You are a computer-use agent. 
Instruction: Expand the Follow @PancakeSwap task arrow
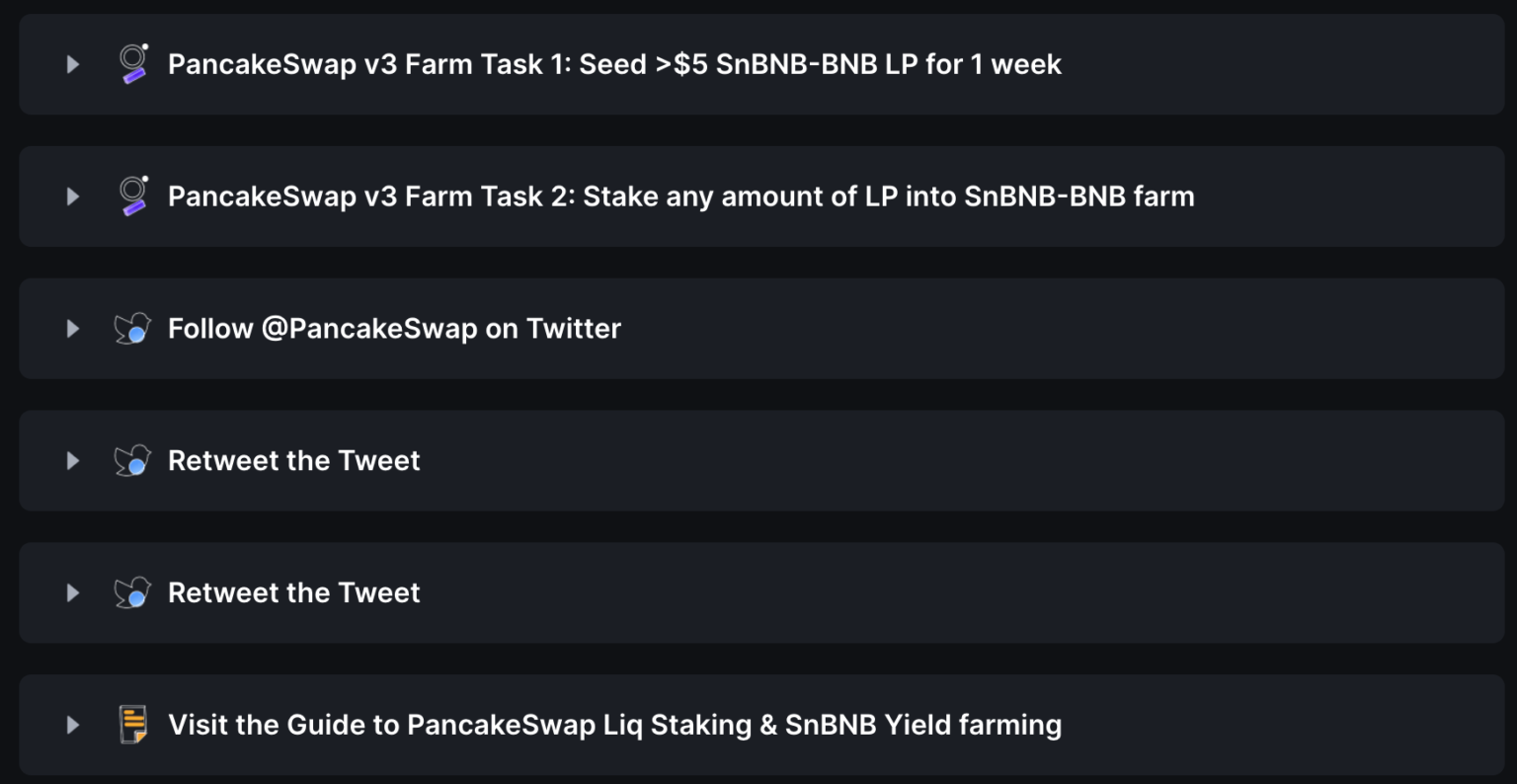(x=72, y=329)
